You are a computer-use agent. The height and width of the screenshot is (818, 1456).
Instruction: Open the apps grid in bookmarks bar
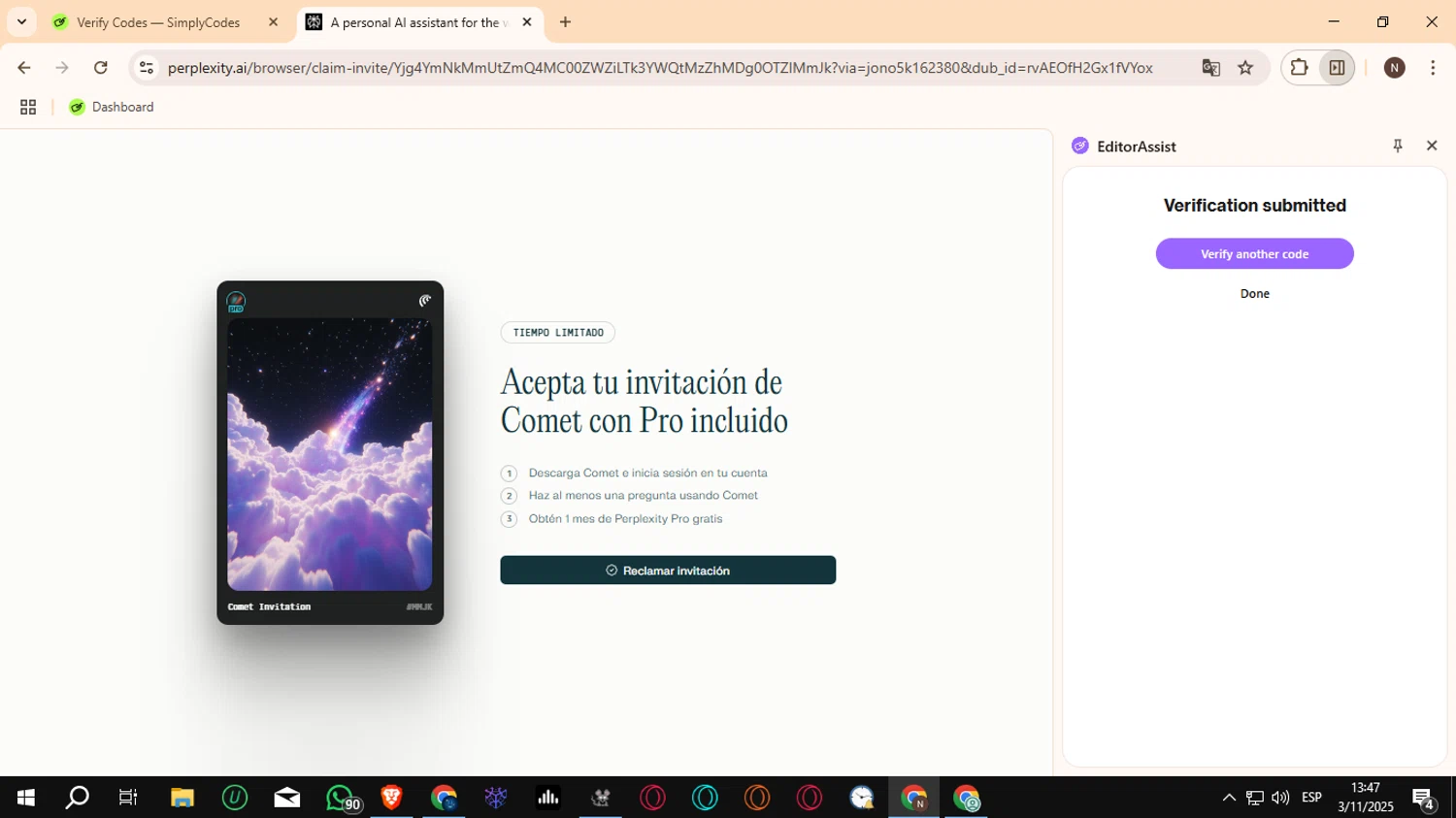coord(28,107)
